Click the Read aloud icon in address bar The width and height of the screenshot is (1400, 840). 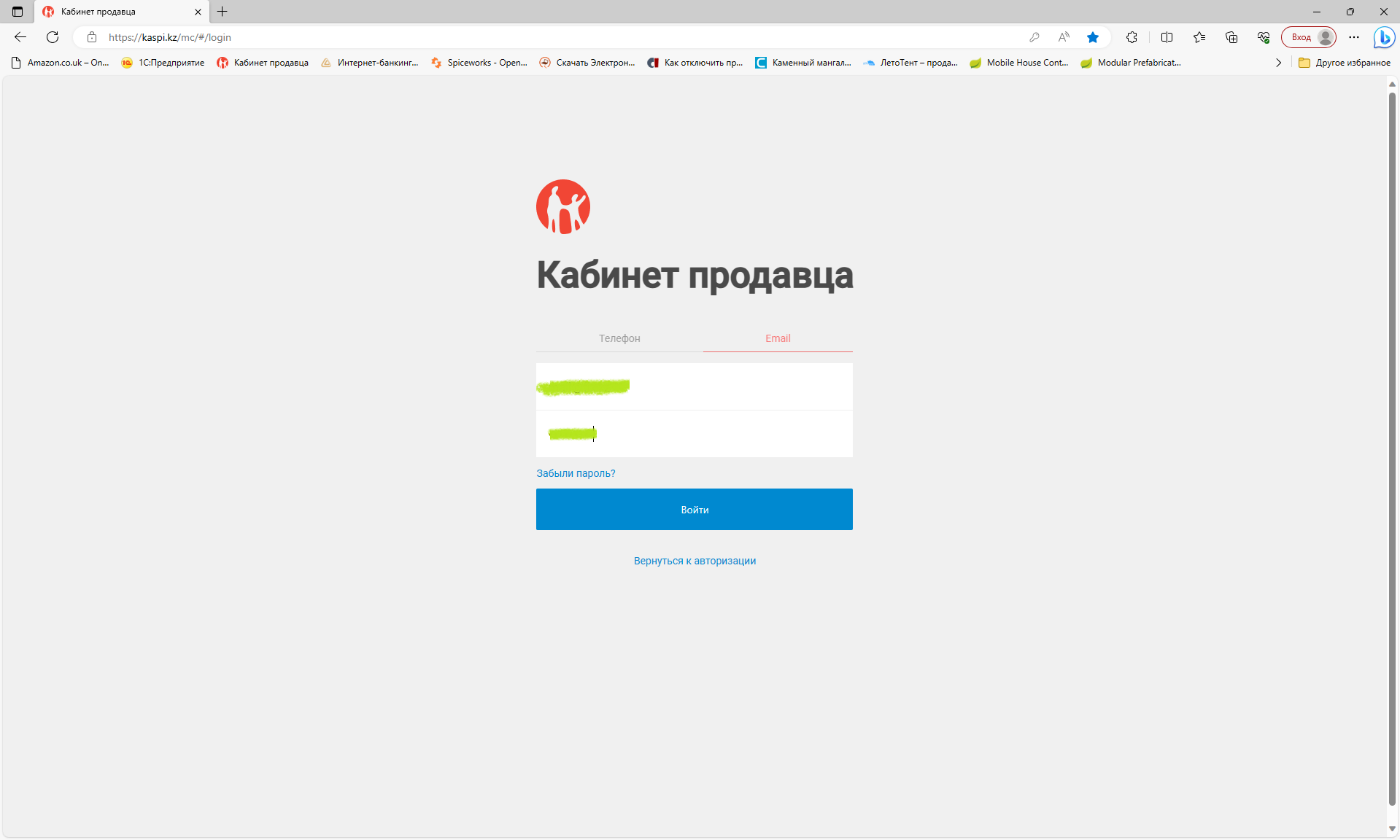click(x=1063, y=37)
